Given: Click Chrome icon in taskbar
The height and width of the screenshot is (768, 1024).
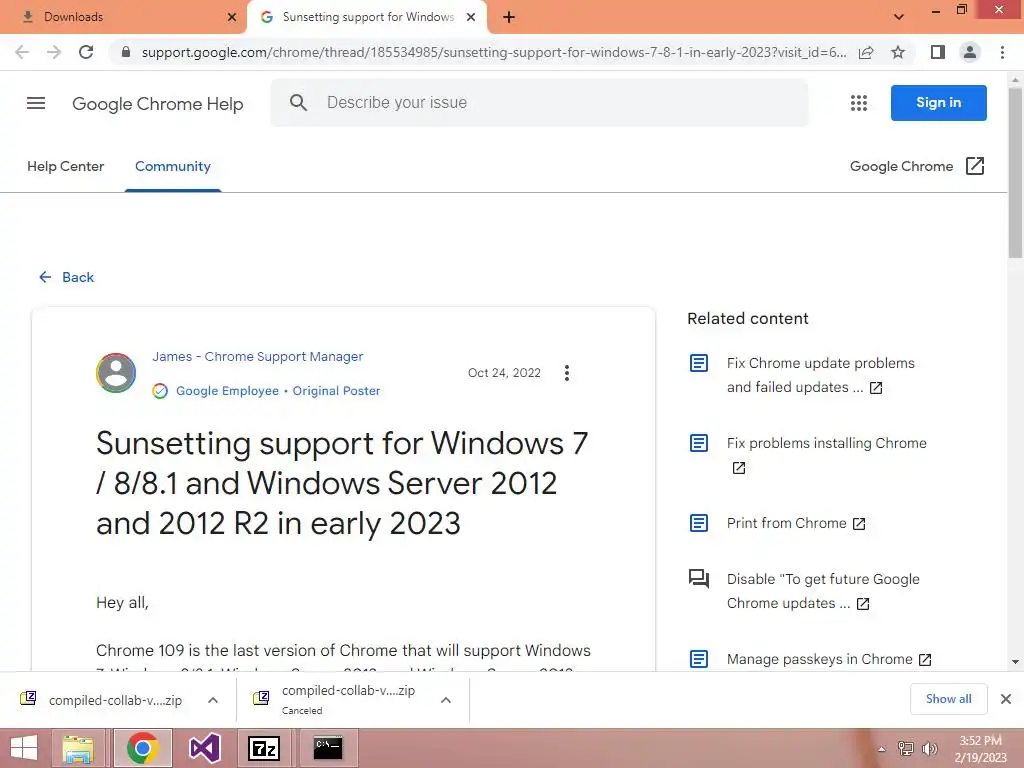Looking at the screenshot, I should click(143, 748).
